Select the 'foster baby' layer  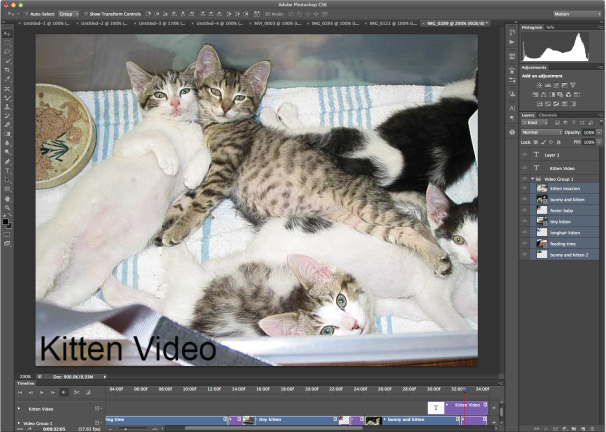[561, 210]
